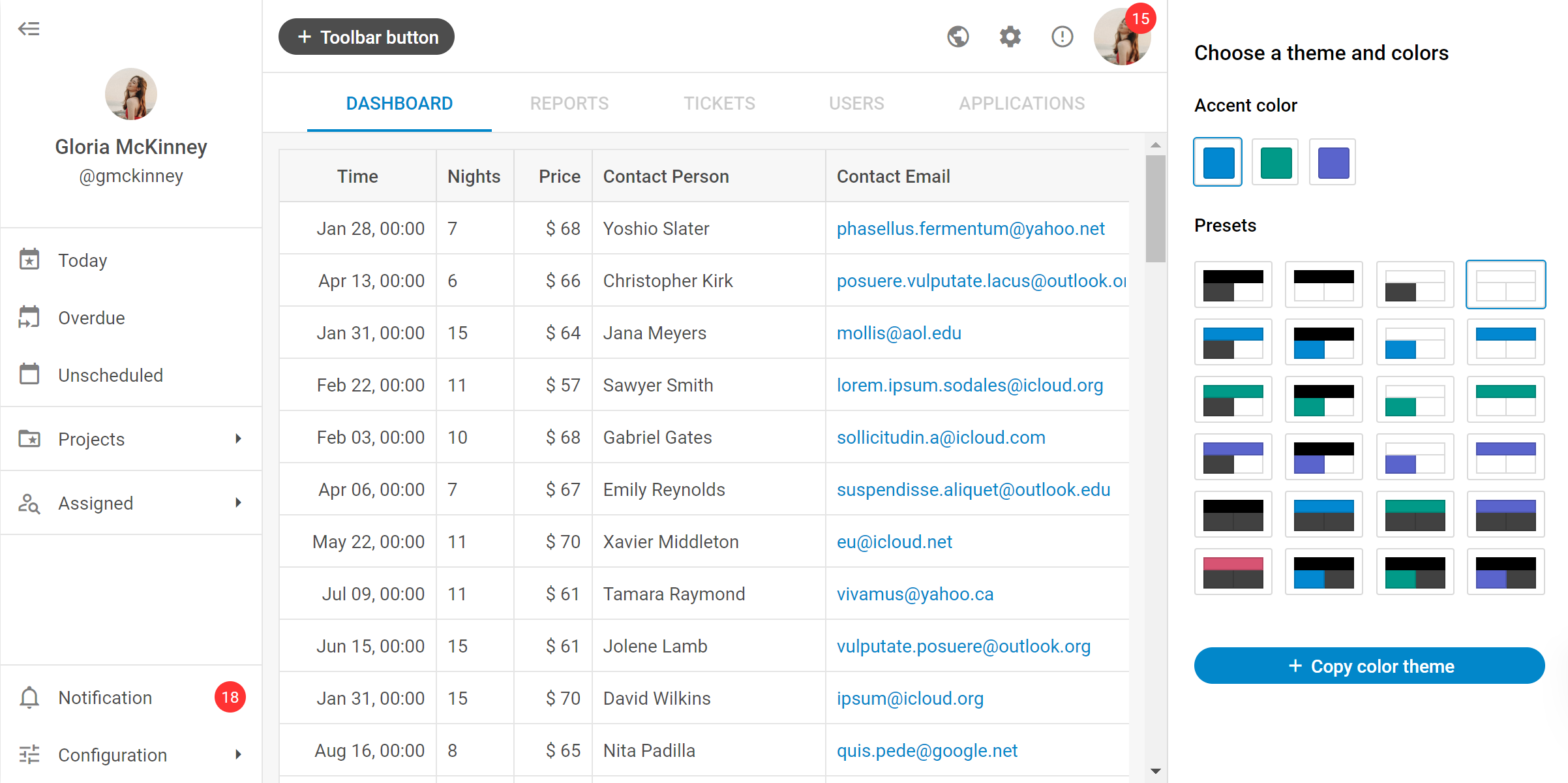Select the currently highlighted white preset theme
Viewport: 1568px width, 783px height.
pos(1506,284)
